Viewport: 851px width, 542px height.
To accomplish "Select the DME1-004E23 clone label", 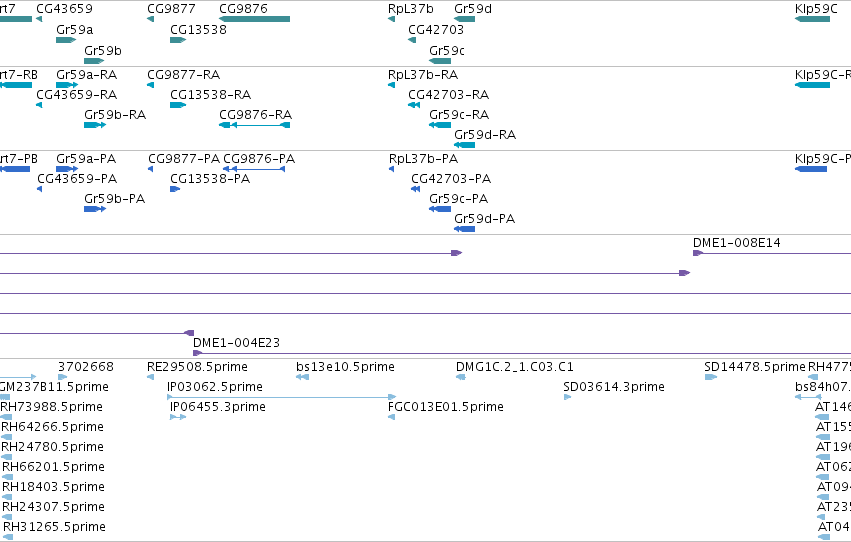I will tap(236, 342).
